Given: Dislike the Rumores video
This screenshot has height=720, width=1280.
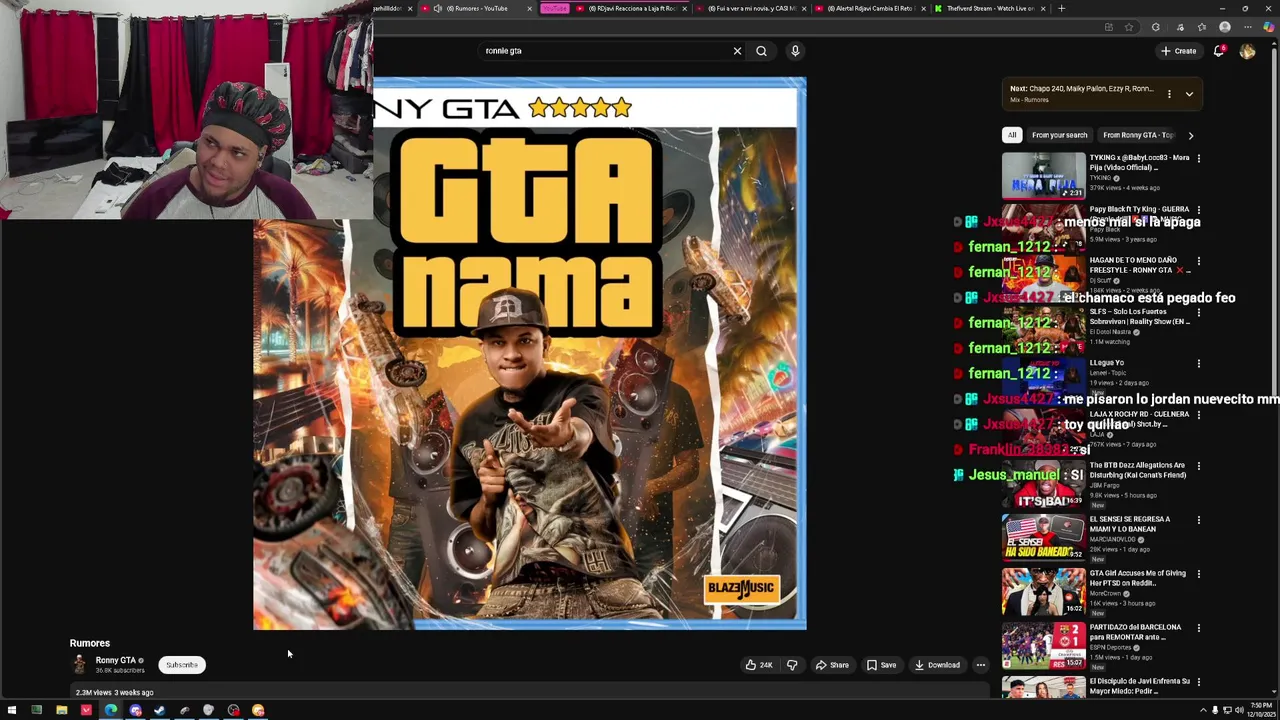Looking at the screenshot, I should point(792,665).
